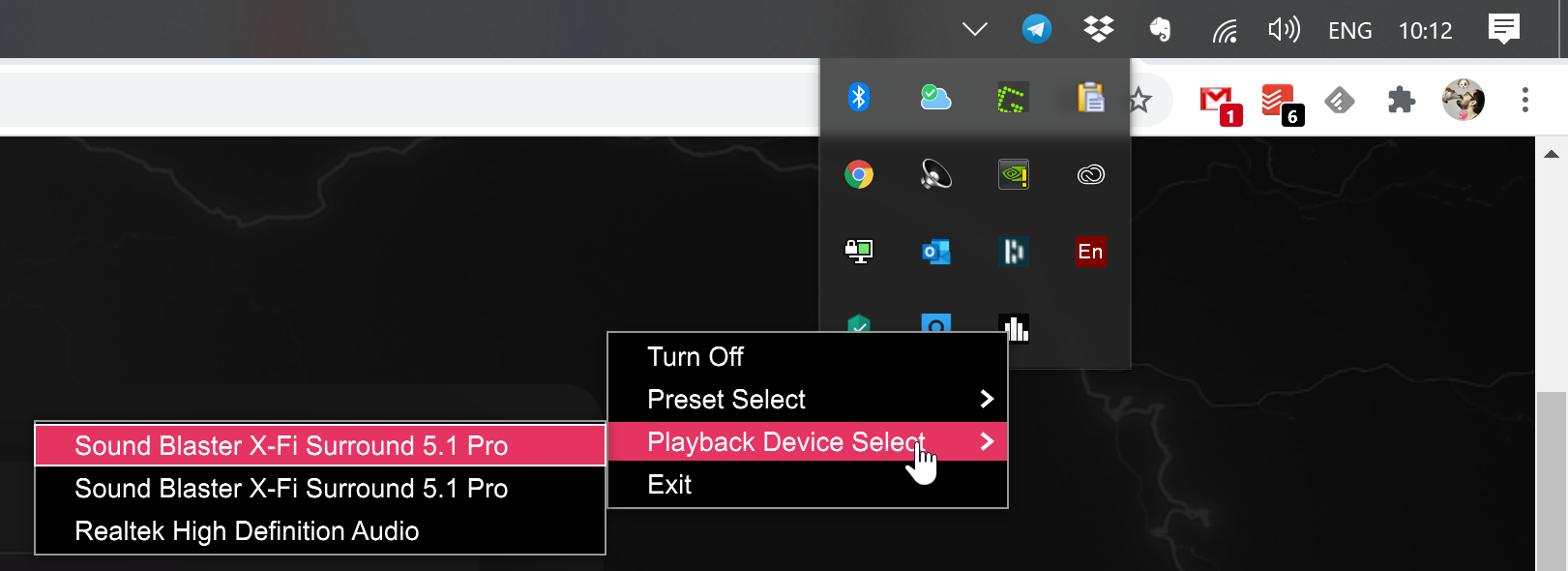The image size is (1568, 571).
Task: Open Chrome's three-dot menu
Action: click(x=1525, y=100)
